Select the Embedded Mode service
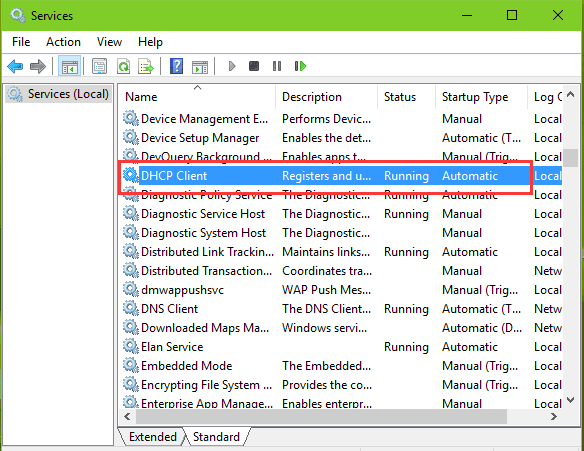Viewport: 584px width, 451px height. (x=186, y=366)
